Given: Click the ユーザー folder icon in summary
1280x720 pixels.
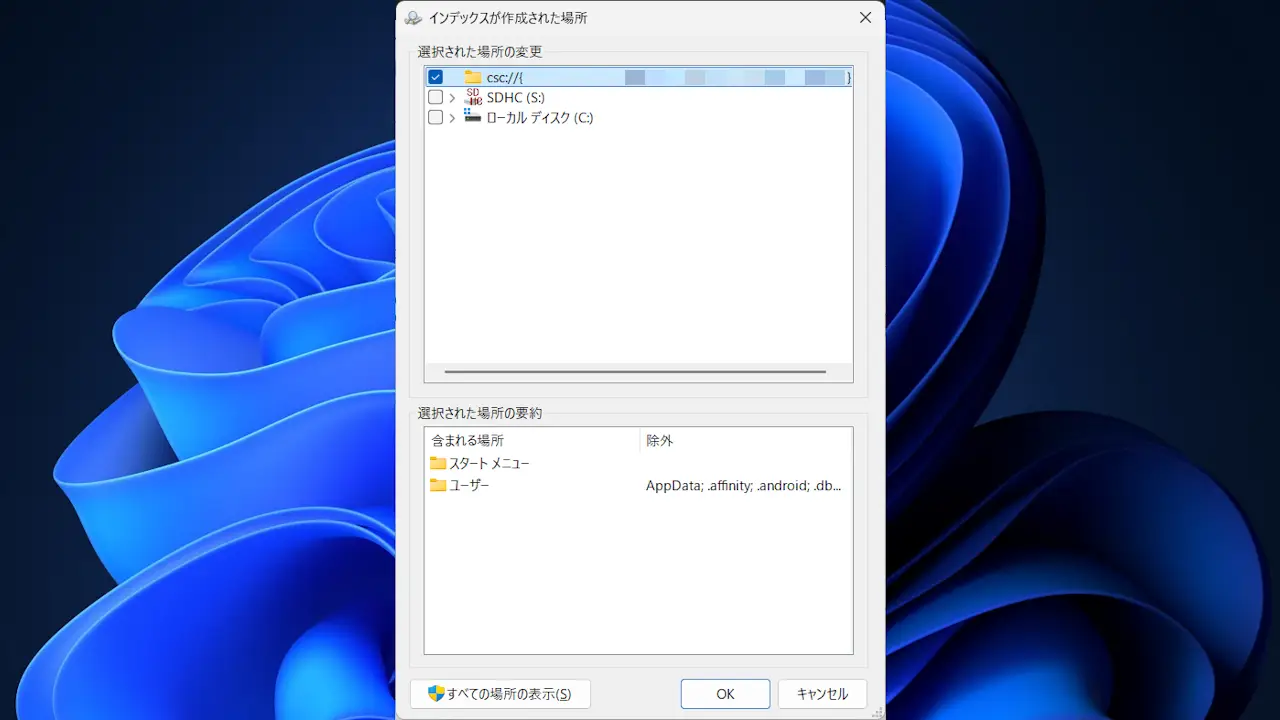Looking at the screenshot, I should tap(438, 485).
